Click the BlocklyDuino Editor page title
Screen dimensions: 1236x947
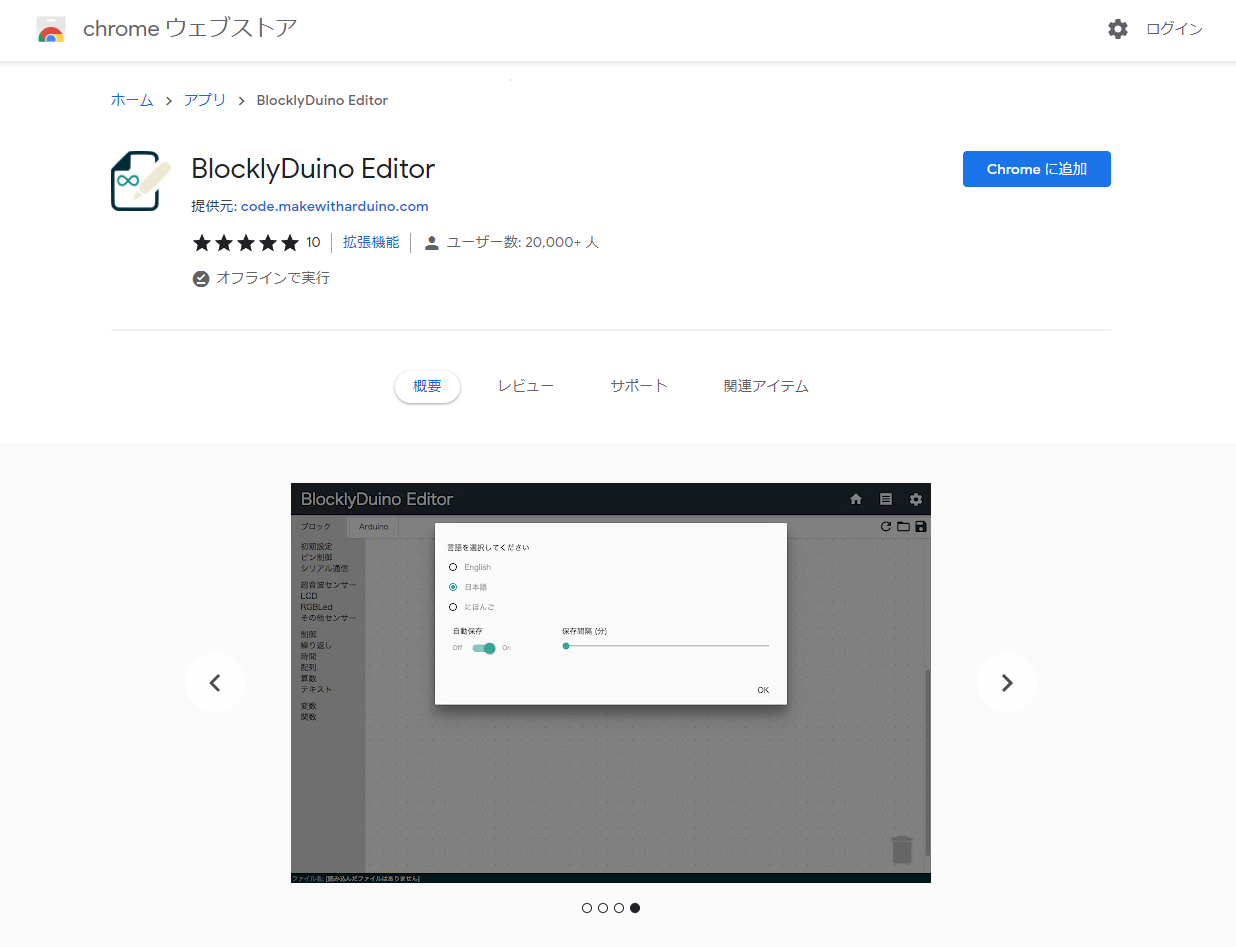313,169
